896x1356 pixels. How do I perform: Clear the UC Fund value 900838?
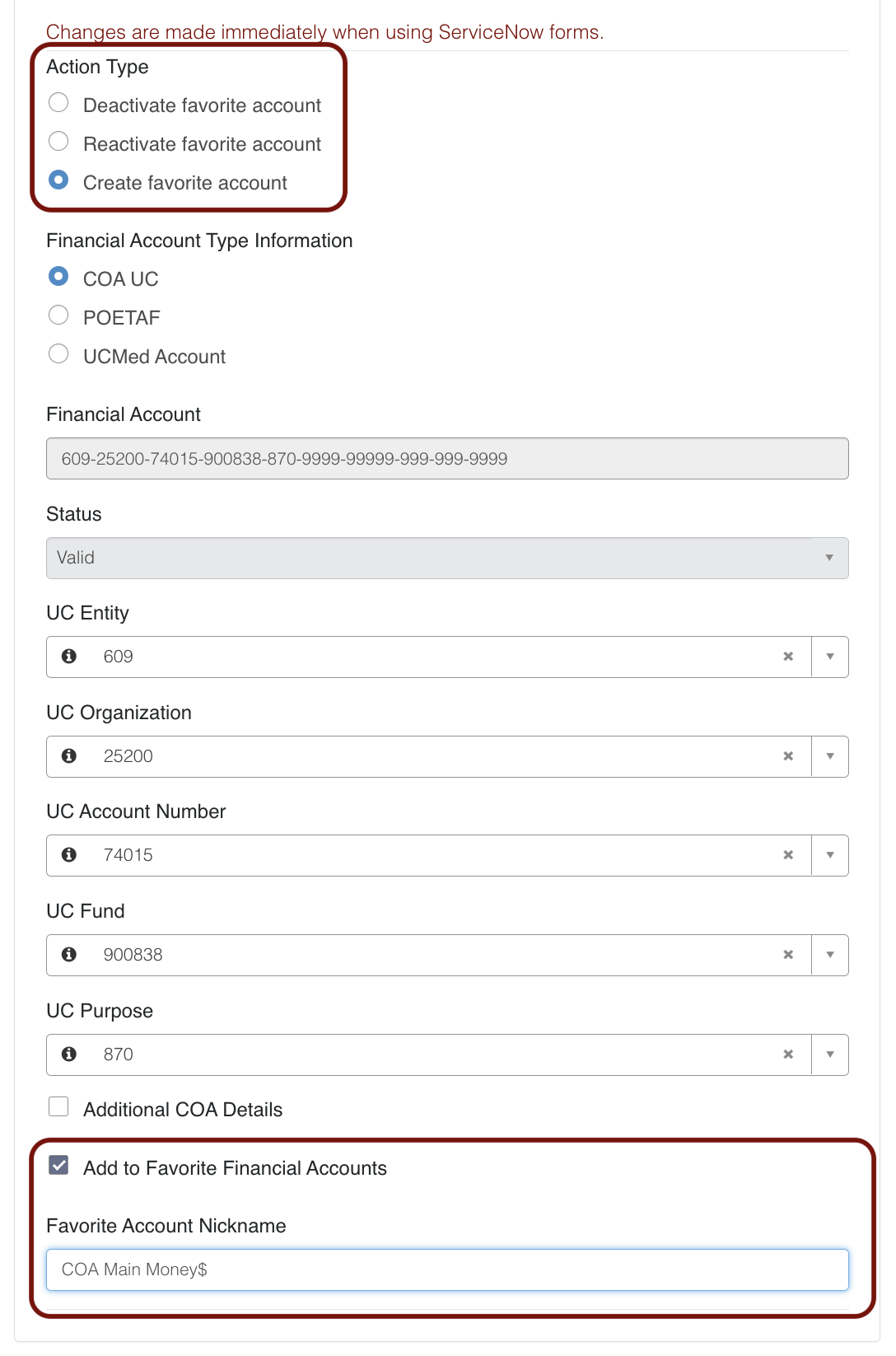click(788, 955)
